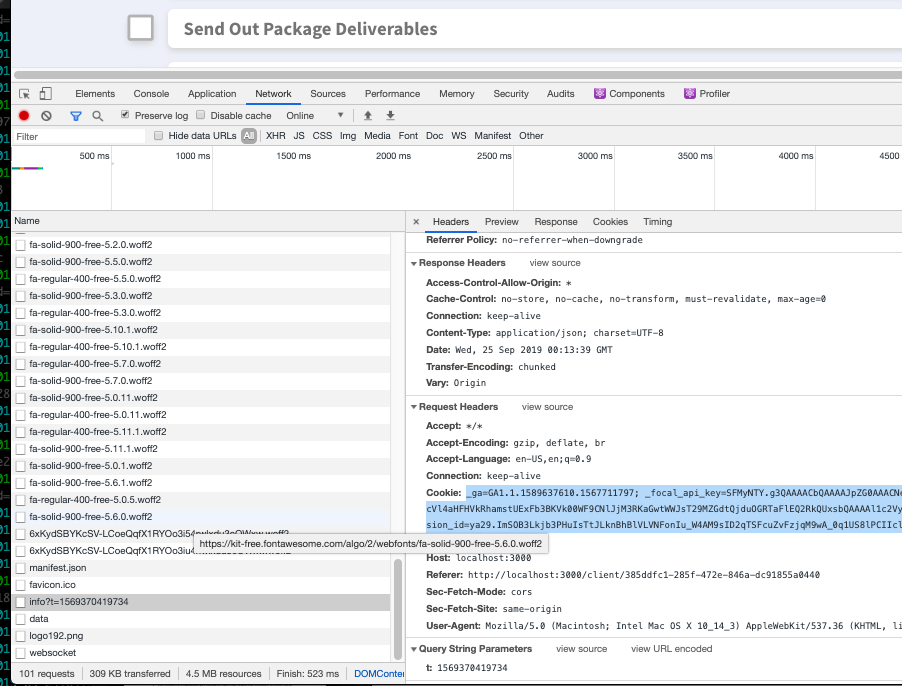Show the Response tab of request
The width and height of the screenshot is (902, 686).
point(556,222)
